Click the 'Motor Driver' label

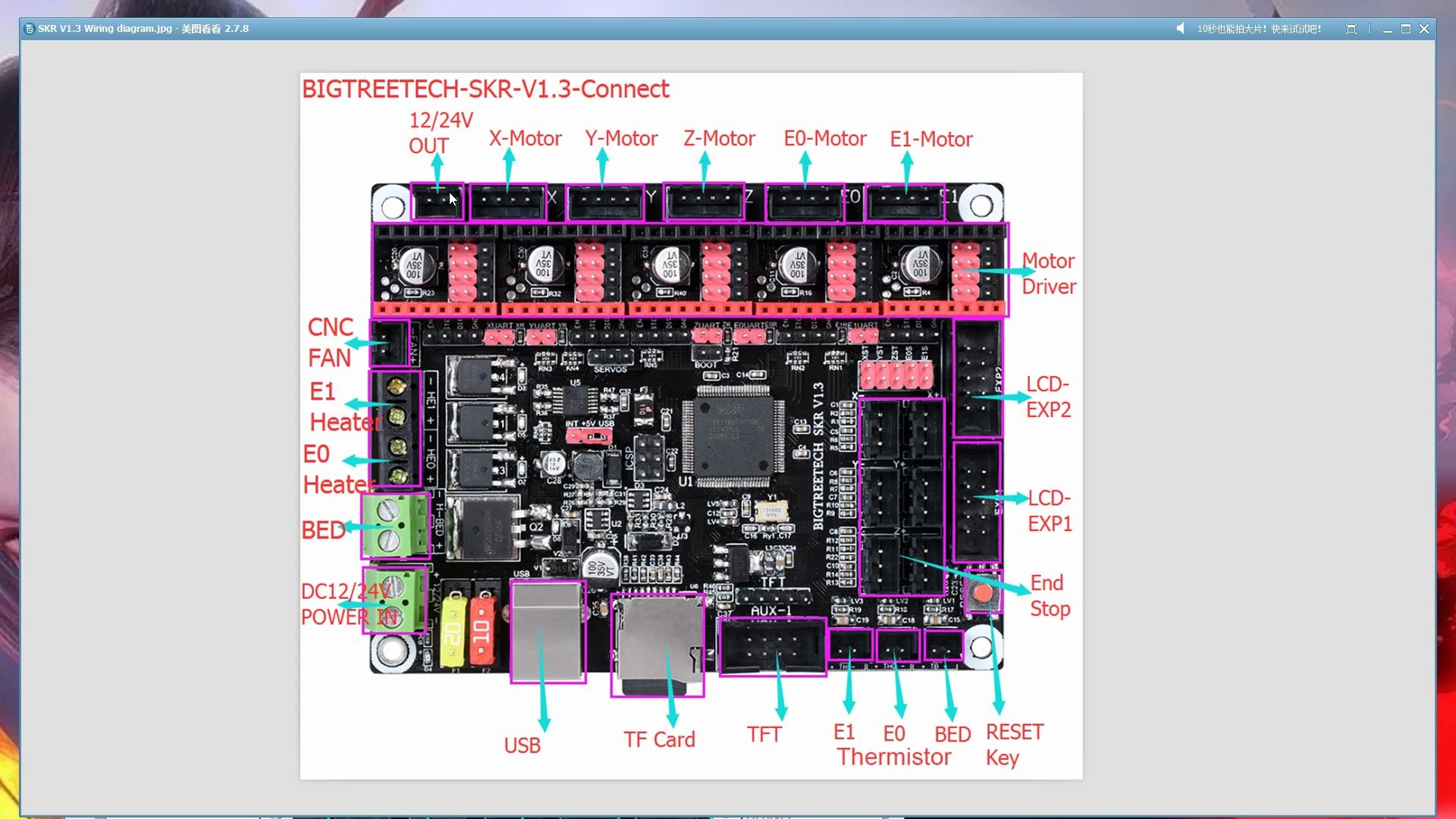click(1049, 274)
